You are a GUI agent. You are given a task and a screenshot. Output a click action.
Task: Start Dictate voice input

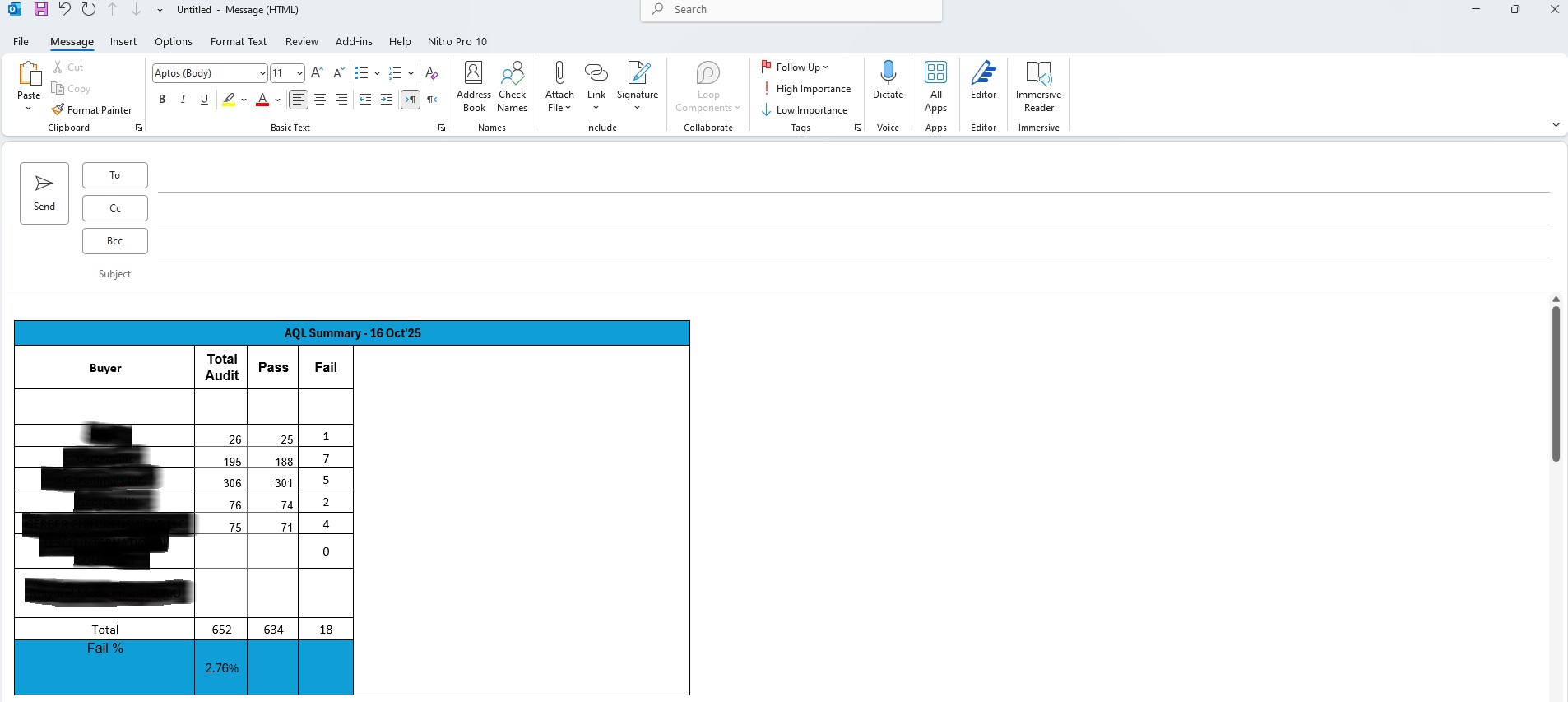coord(888,81)
